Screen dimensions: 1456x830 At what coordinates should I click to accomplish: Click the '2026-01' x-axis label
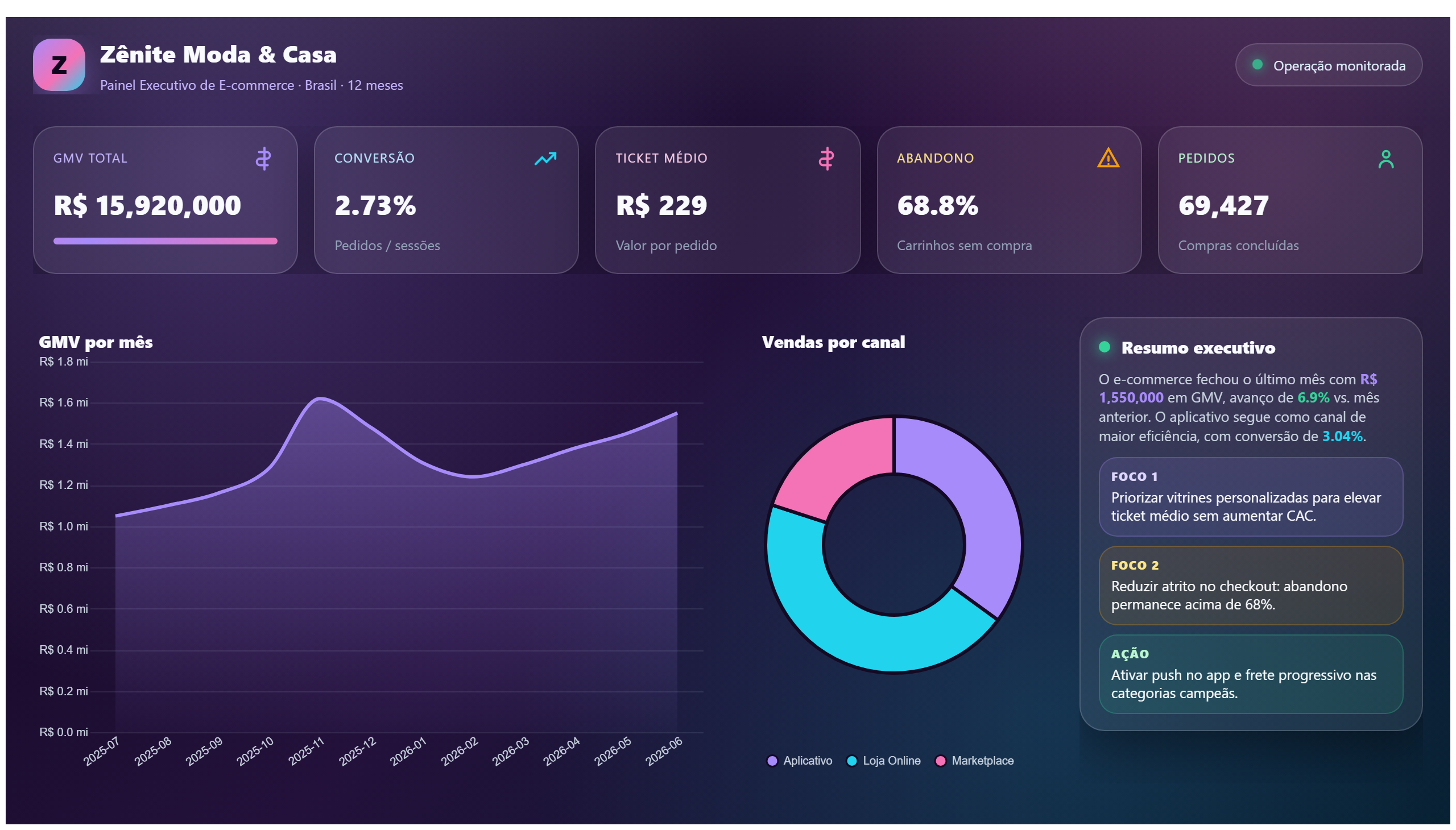point(408,752)
